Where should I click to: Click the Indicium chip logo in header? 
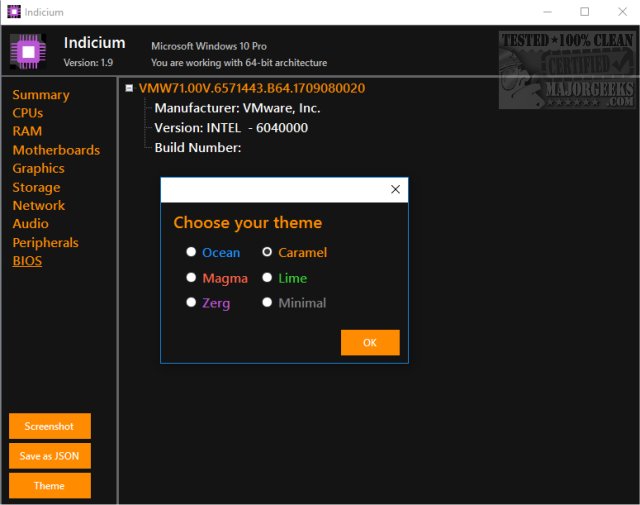[x=28, y=52]
